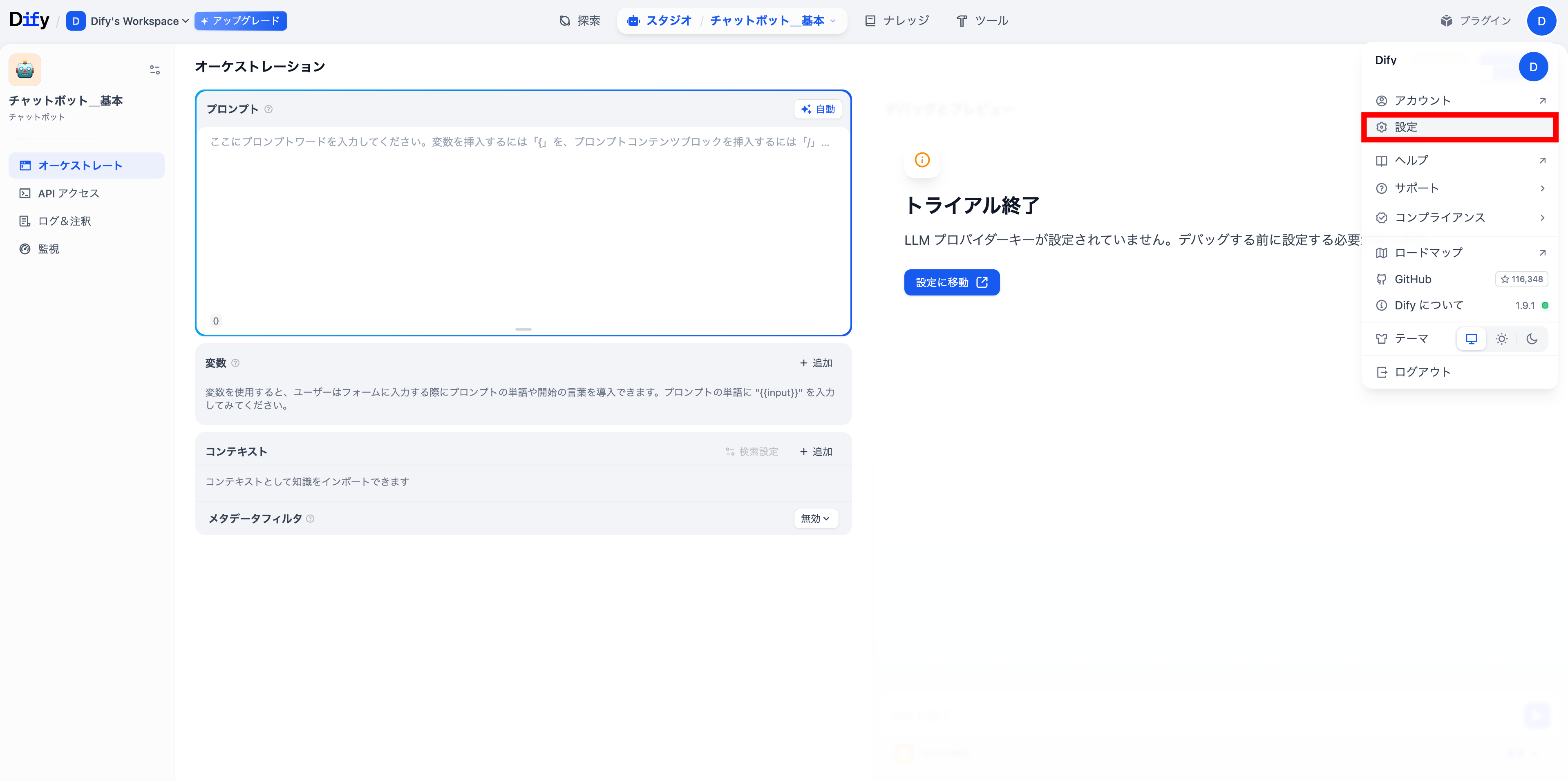The width and height of the screenshot is (1568, 781).
Task: Open 監視 (Monitoring) in the sidebar
Action: [x=47, y=249]
